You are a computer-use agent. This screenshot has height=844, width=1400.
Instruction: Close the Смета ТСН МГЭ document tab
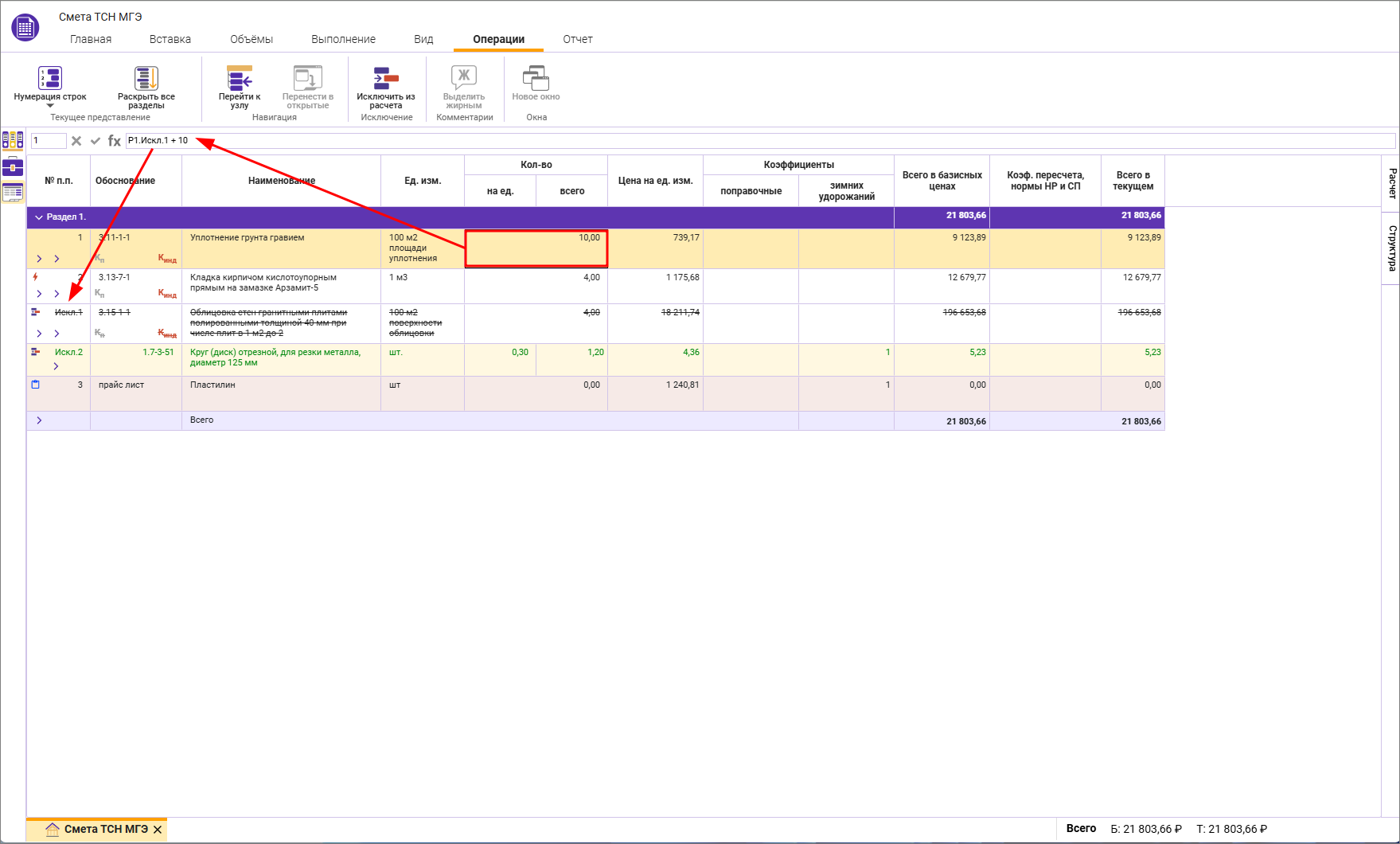click(158, 830)
